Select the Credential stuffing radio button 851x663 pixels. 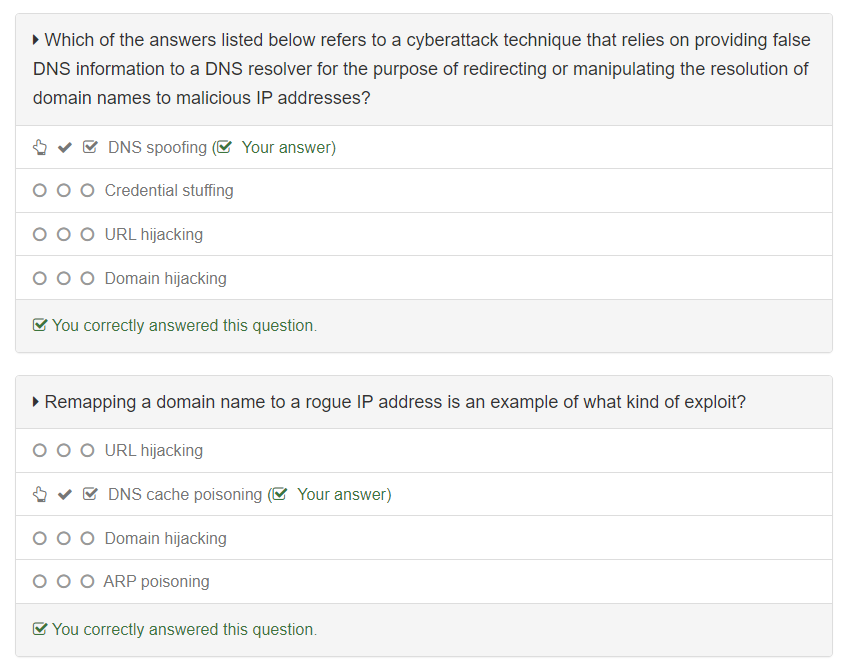pos(40,191)
